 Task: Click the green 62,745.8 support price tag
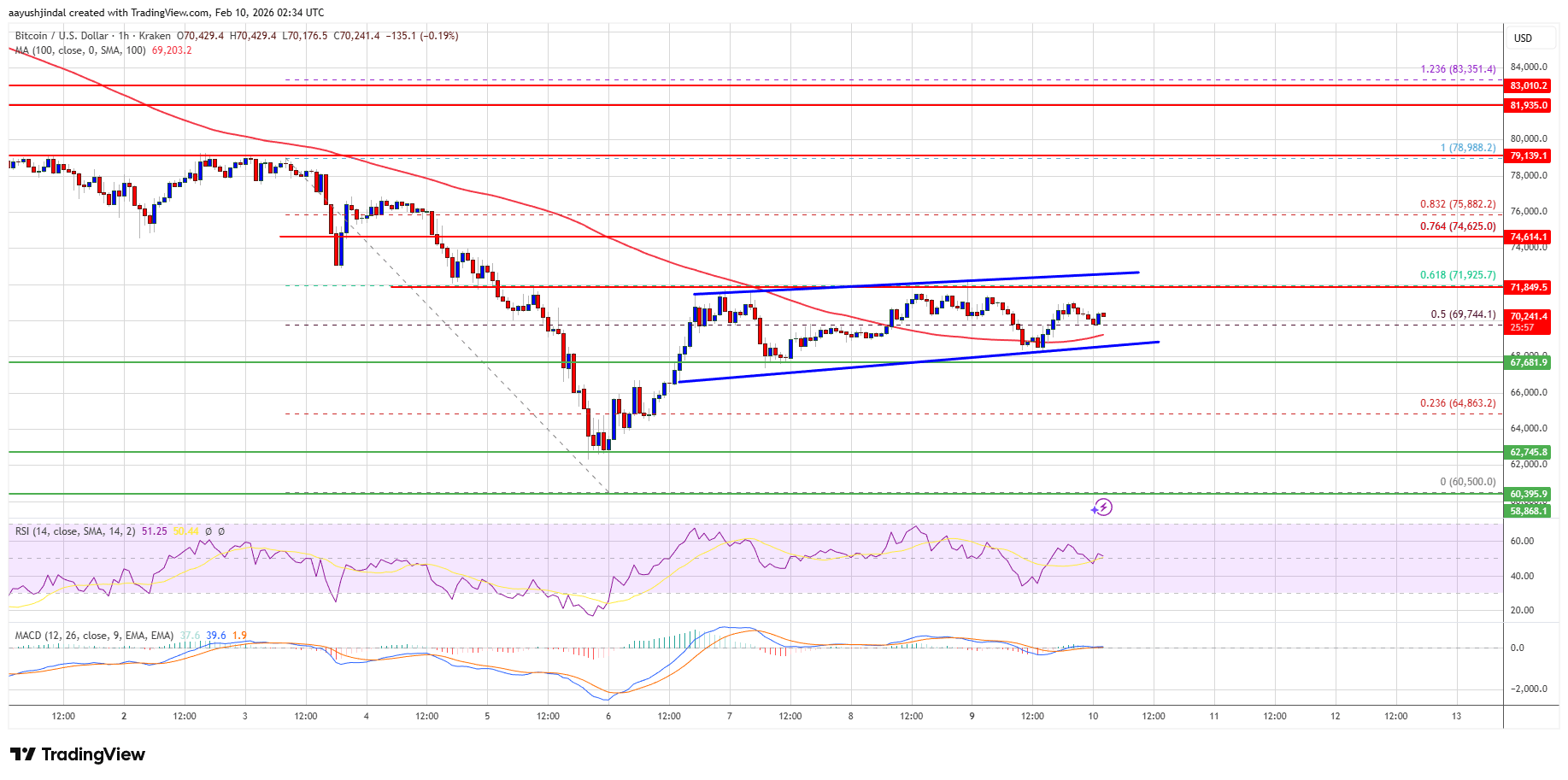[1528, 453]
